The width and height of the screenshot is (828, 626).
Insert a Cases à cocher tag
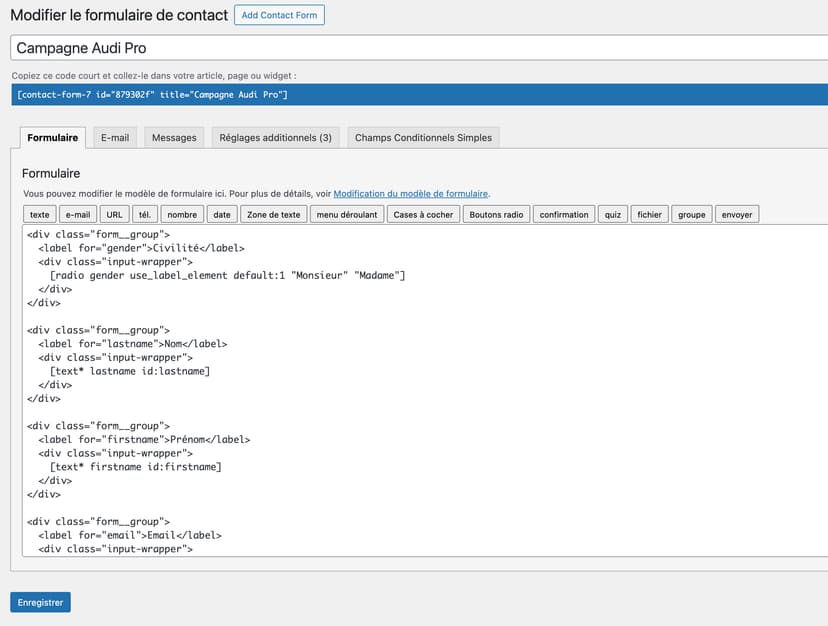[423, 214]
